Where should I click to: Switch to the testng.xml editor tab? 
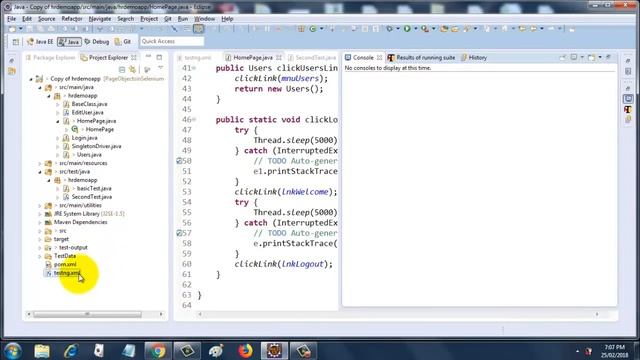198,58
